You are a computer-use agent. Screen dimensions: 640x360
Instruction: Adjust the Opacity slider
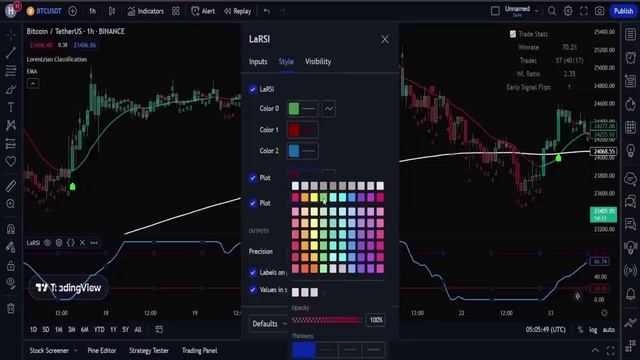pos(327,320)
